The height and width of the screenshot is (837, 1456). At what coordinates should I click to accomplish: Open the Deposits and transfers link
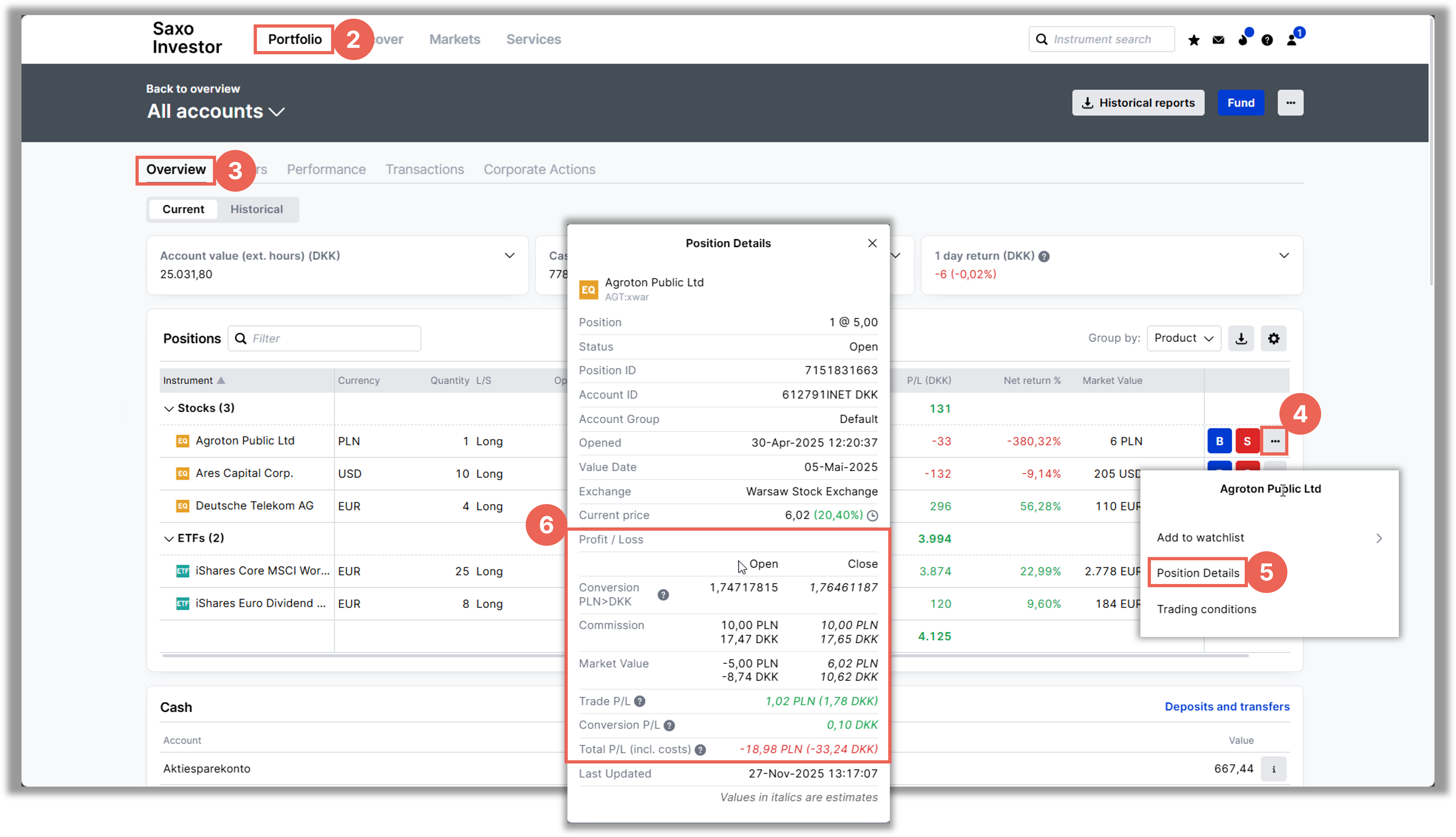1227,707
